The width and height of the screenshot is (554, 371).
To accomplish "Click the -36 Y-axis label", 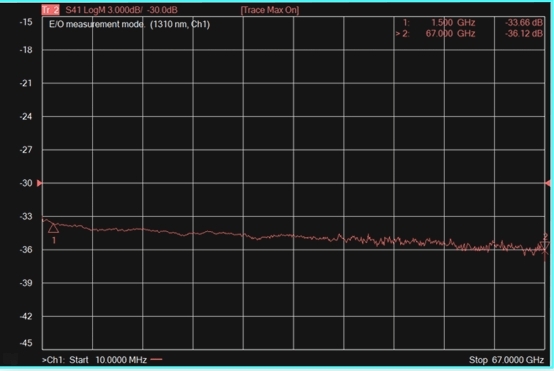I will 26,249.
